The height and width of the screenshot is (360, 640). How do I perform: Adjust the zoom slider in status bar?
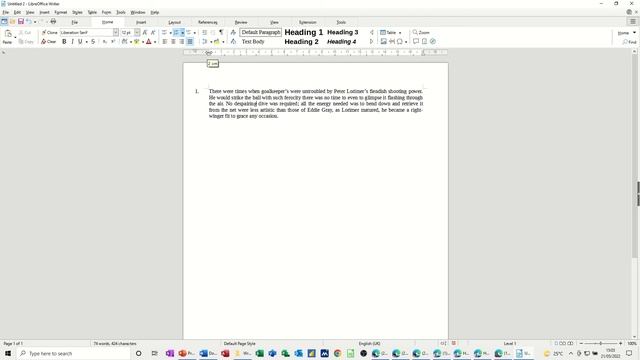click(x=600, y=344)
